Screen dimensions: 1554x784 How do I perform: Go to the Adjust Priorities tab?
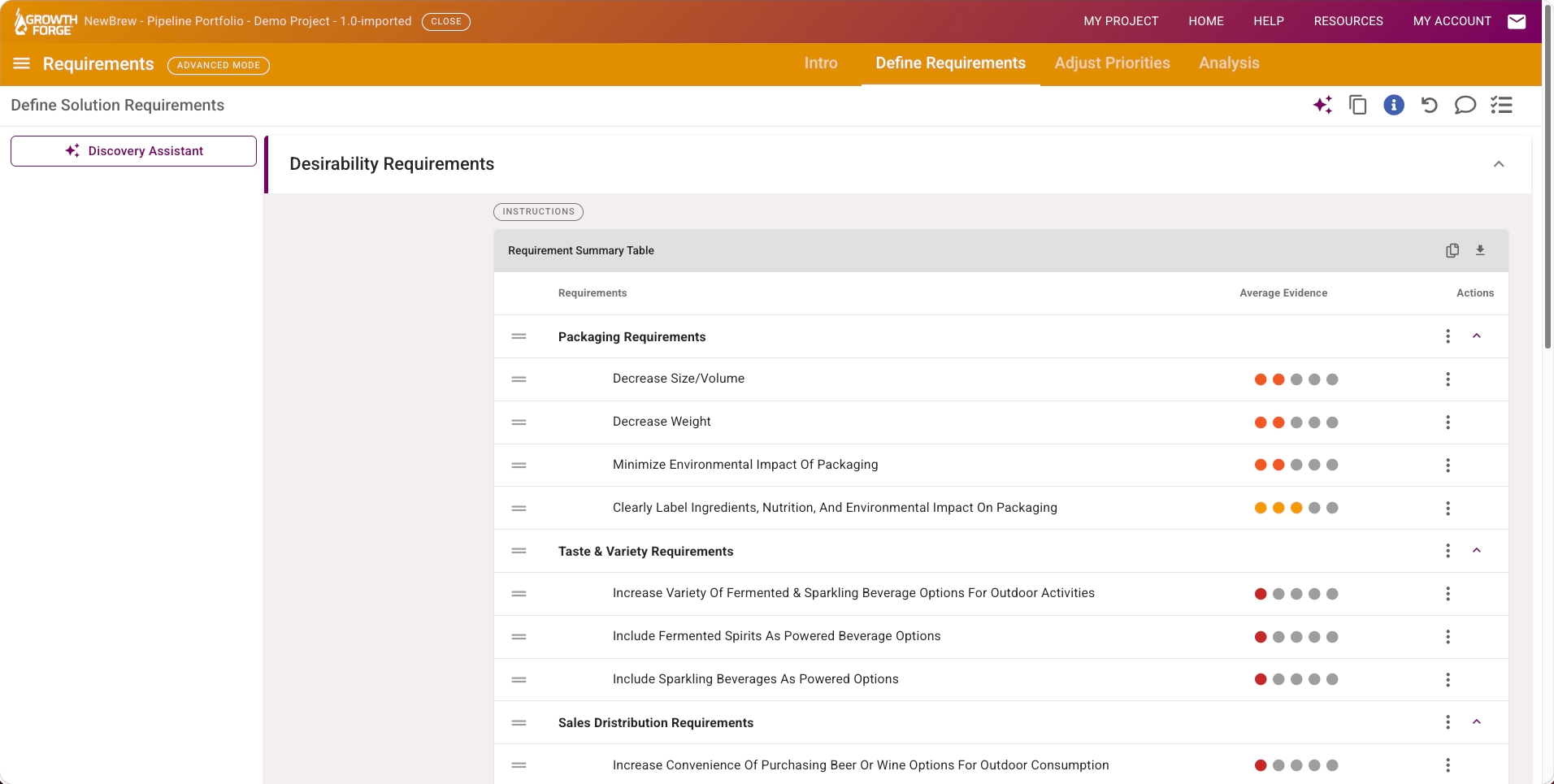(x=1112, y=63)
